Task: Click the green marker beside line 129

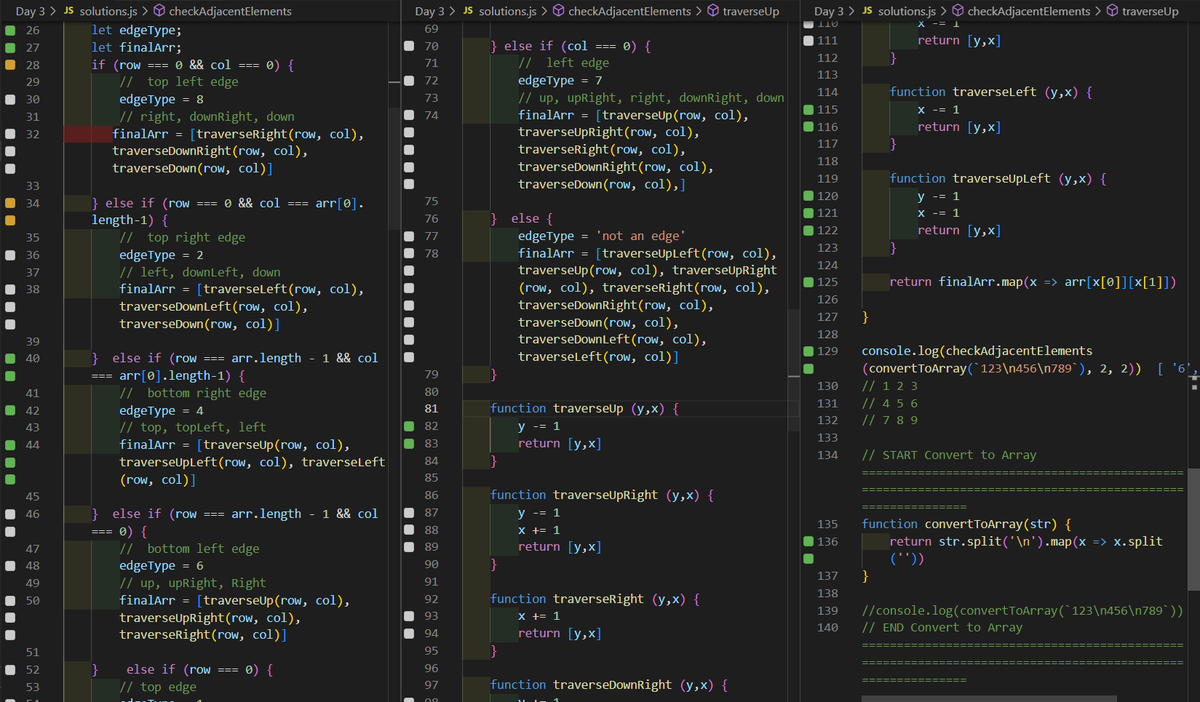Action: click(x=808, y=351)
